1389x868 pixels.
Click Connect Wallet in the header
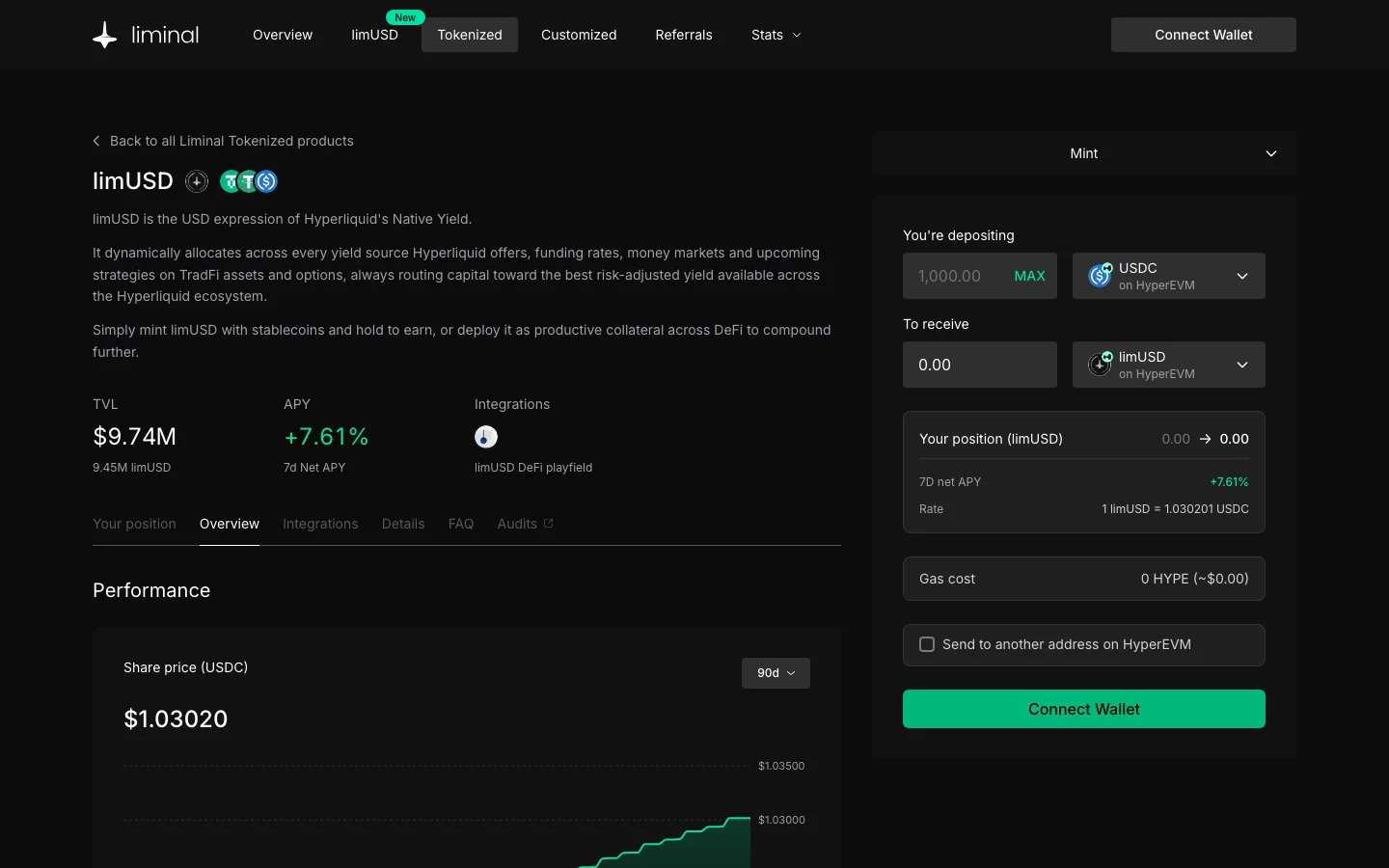pyautogui.click(x=1204, y=35)
